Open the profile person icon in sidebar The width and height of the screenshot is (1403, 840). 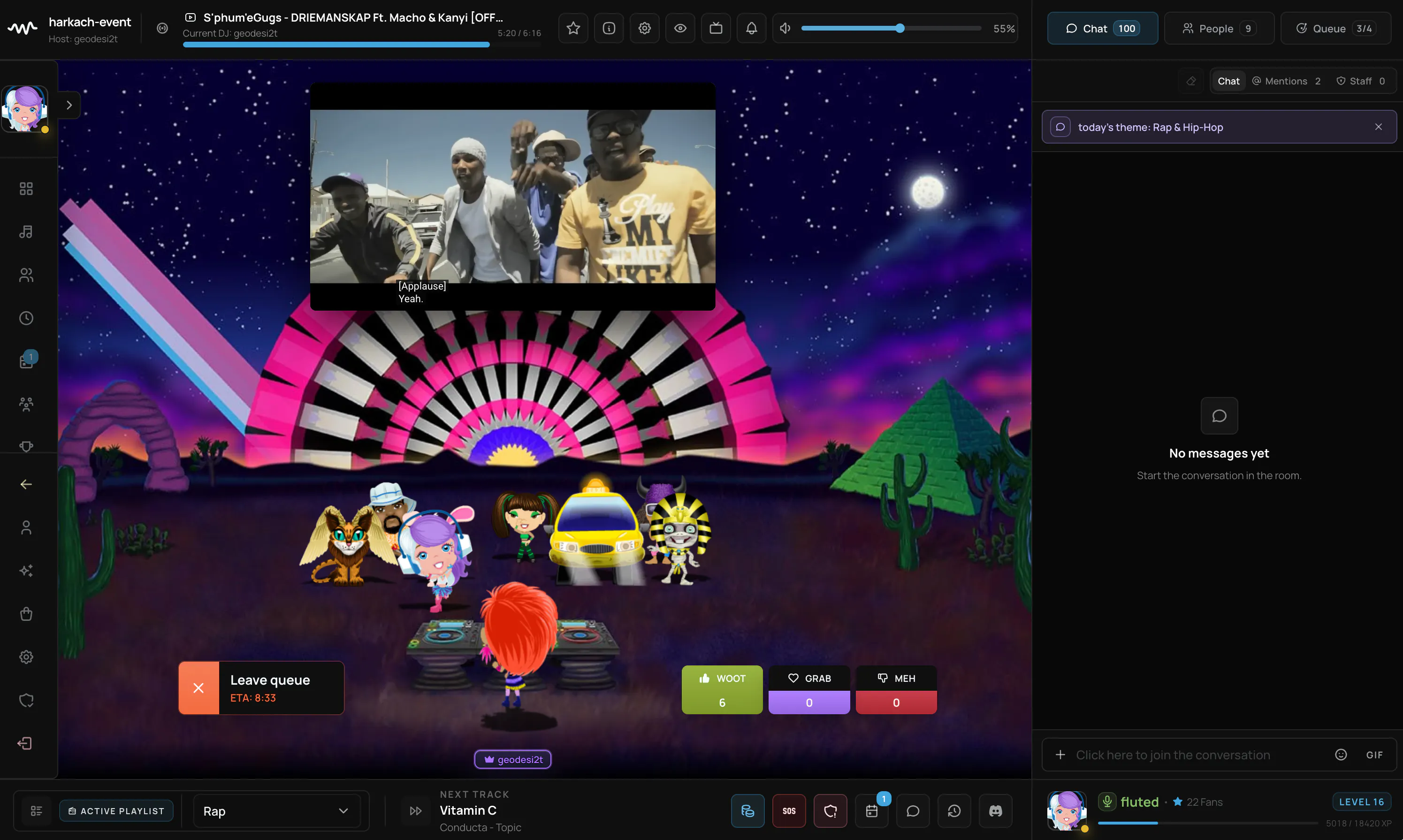[26, 527]
